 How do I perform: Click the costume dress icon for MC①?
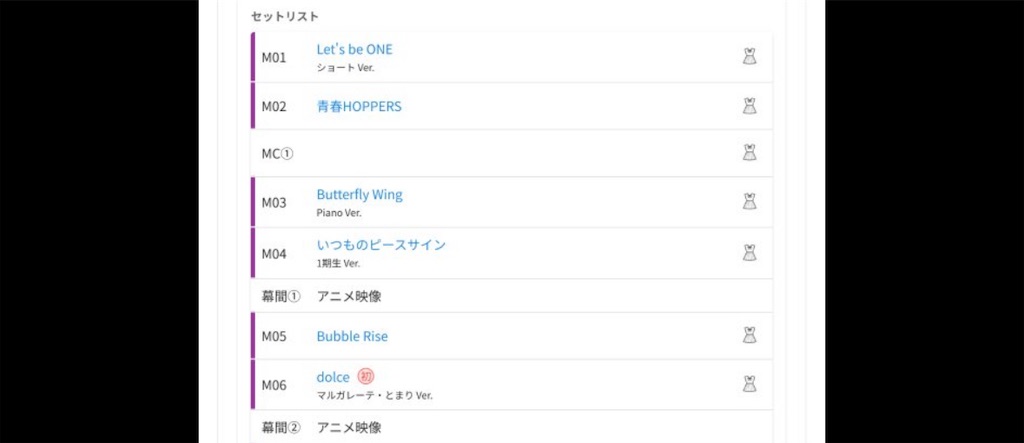click(x=749, y=152)
